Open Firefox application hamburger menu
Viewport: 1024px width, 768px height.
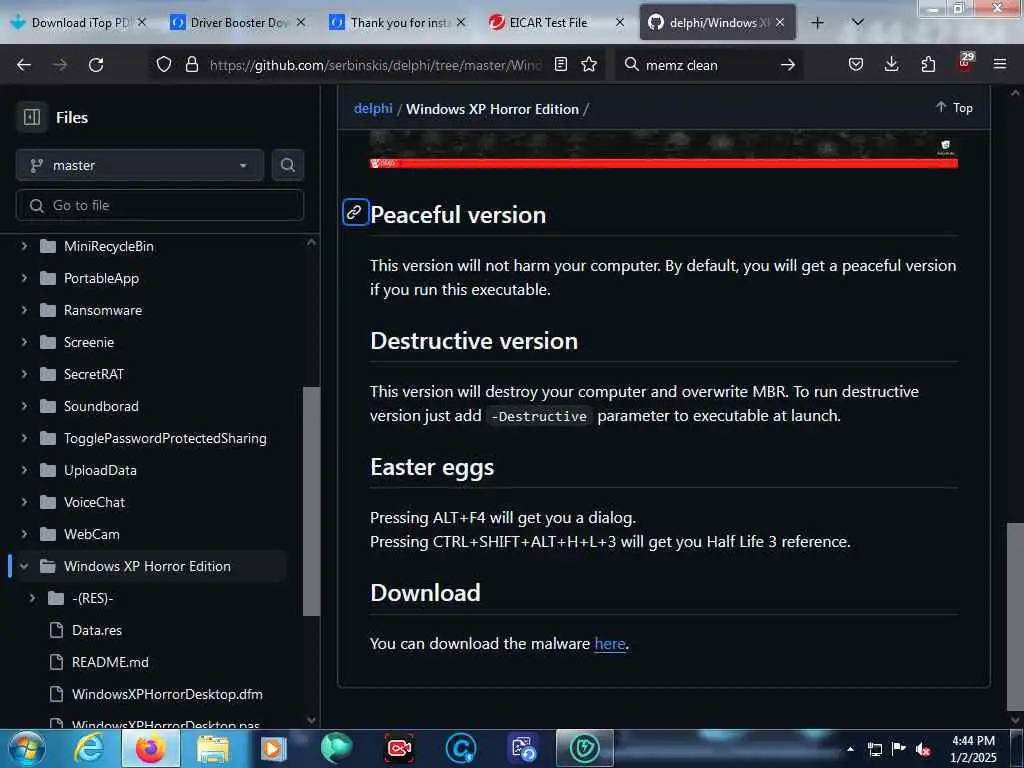(1000, 64)
